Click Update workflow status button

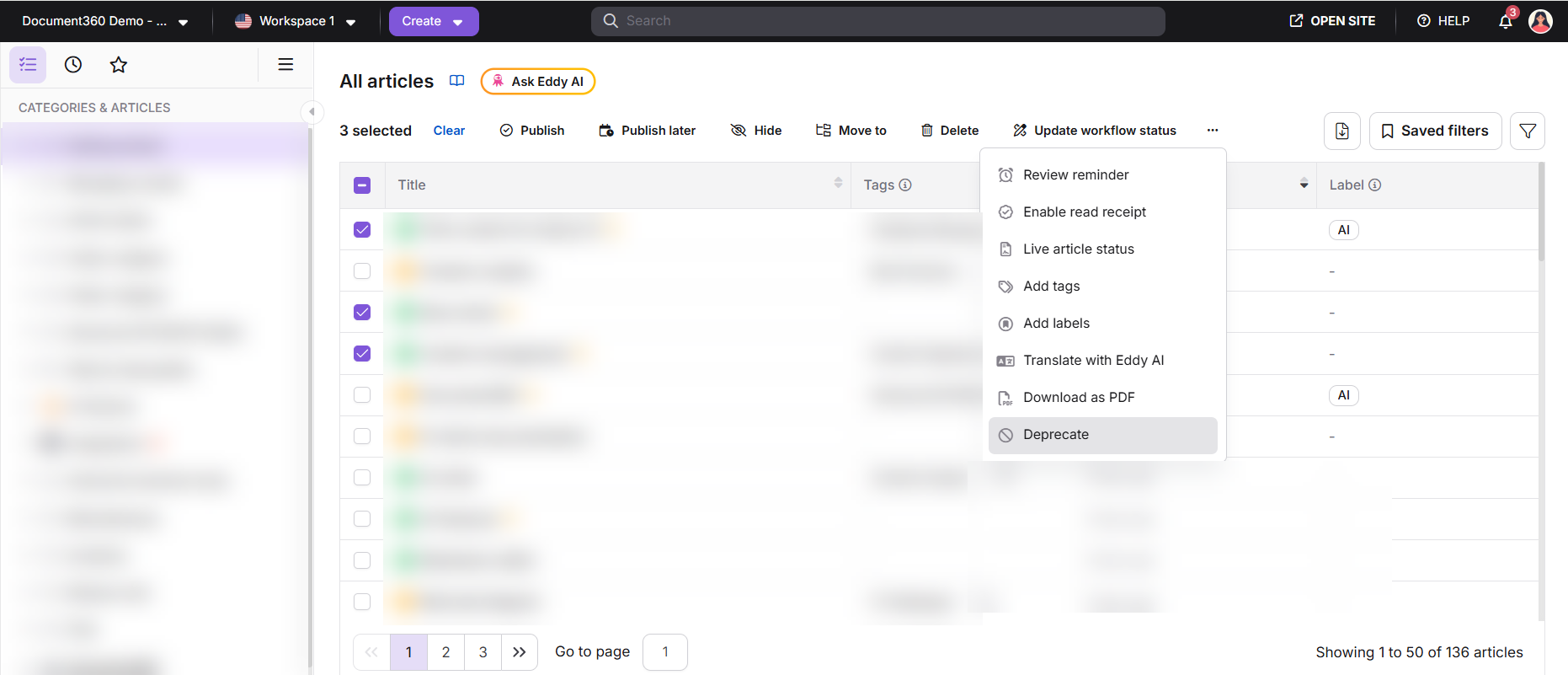pos(1095,131)
